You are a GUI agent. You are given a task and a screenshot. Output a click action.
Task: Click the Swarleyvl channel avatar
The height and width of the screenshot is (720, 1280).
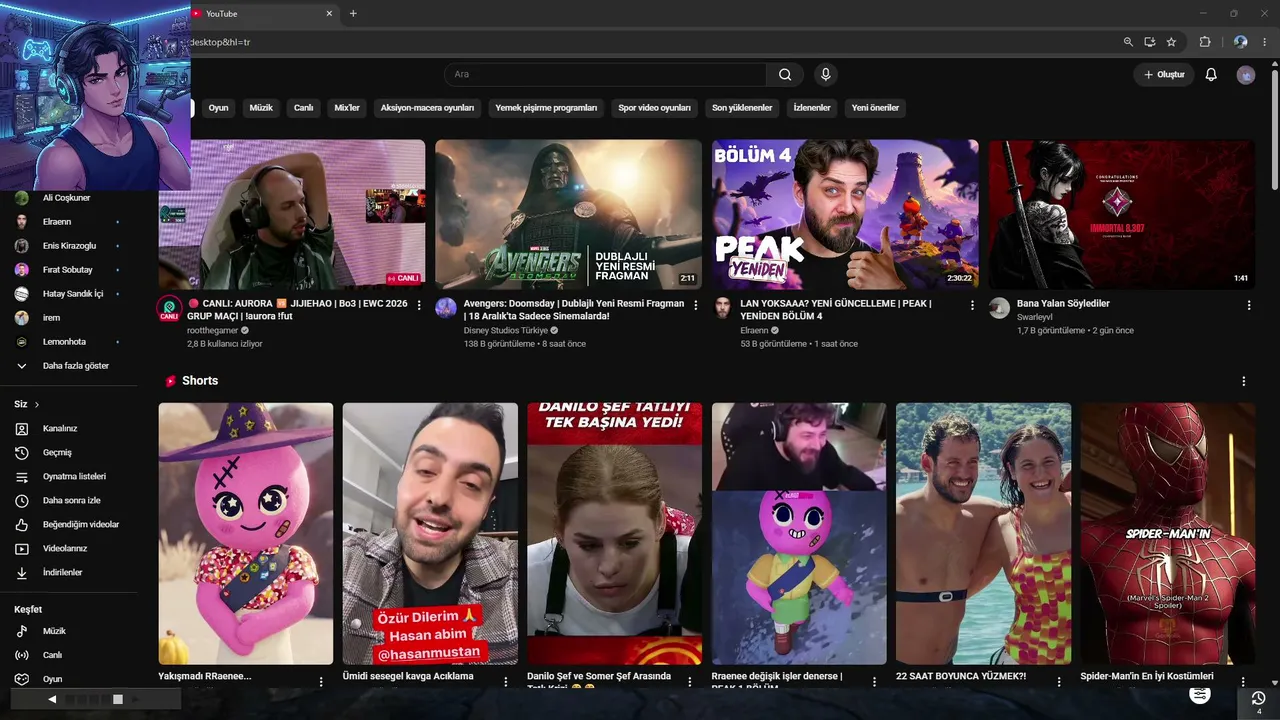click(999, 307)
